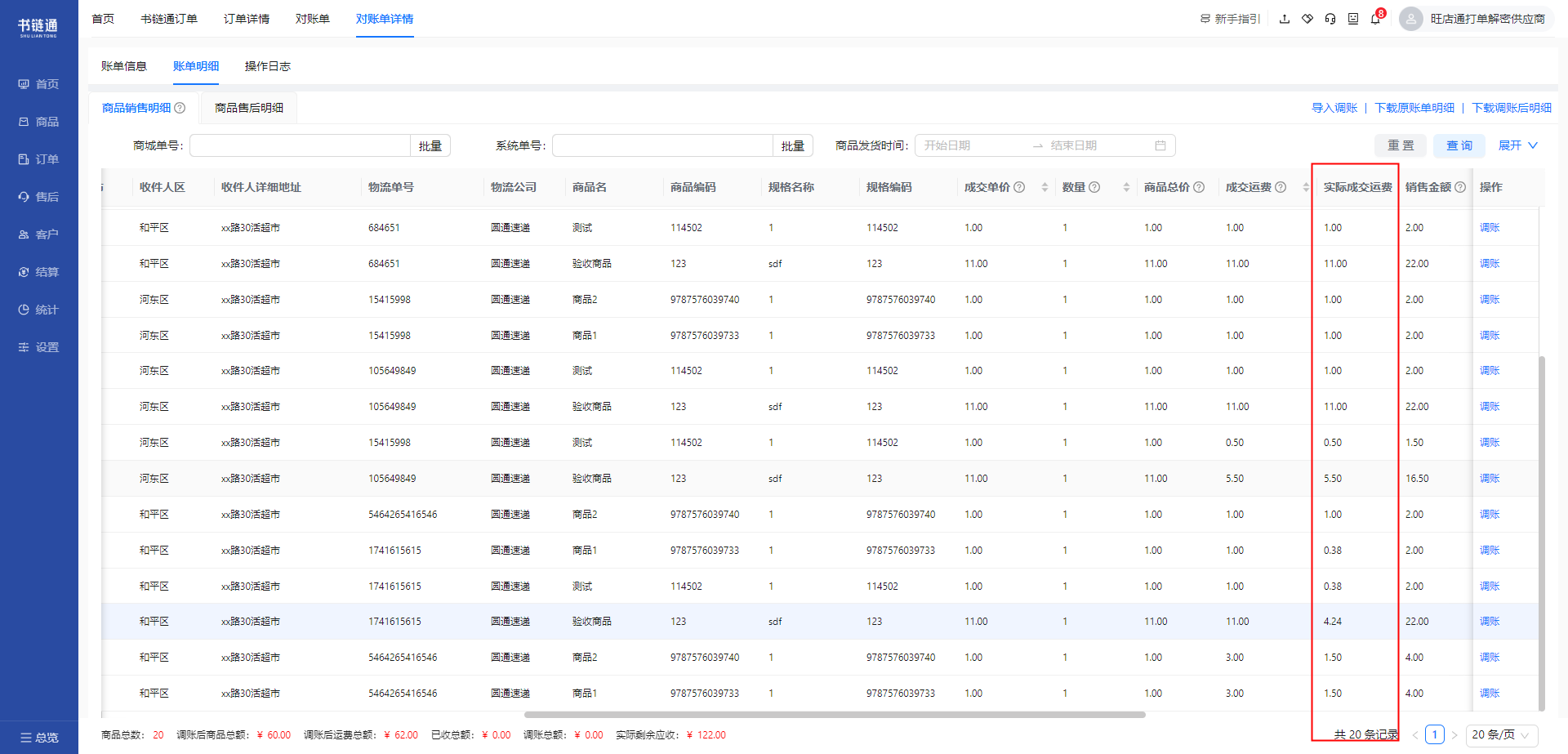Click help icon next to 成交单价 header
This screenshot has height=754, width=1568.
coord(1019,187)
